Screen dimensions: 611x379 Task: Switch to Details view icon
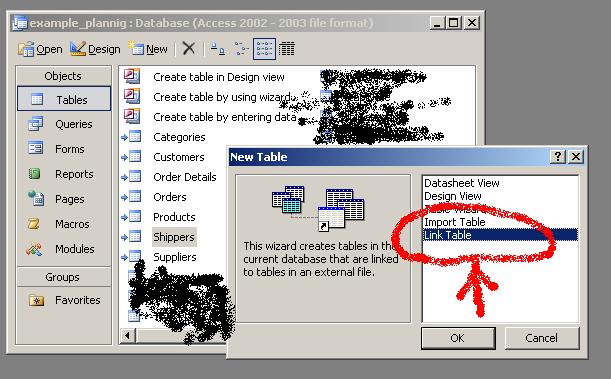287,49
